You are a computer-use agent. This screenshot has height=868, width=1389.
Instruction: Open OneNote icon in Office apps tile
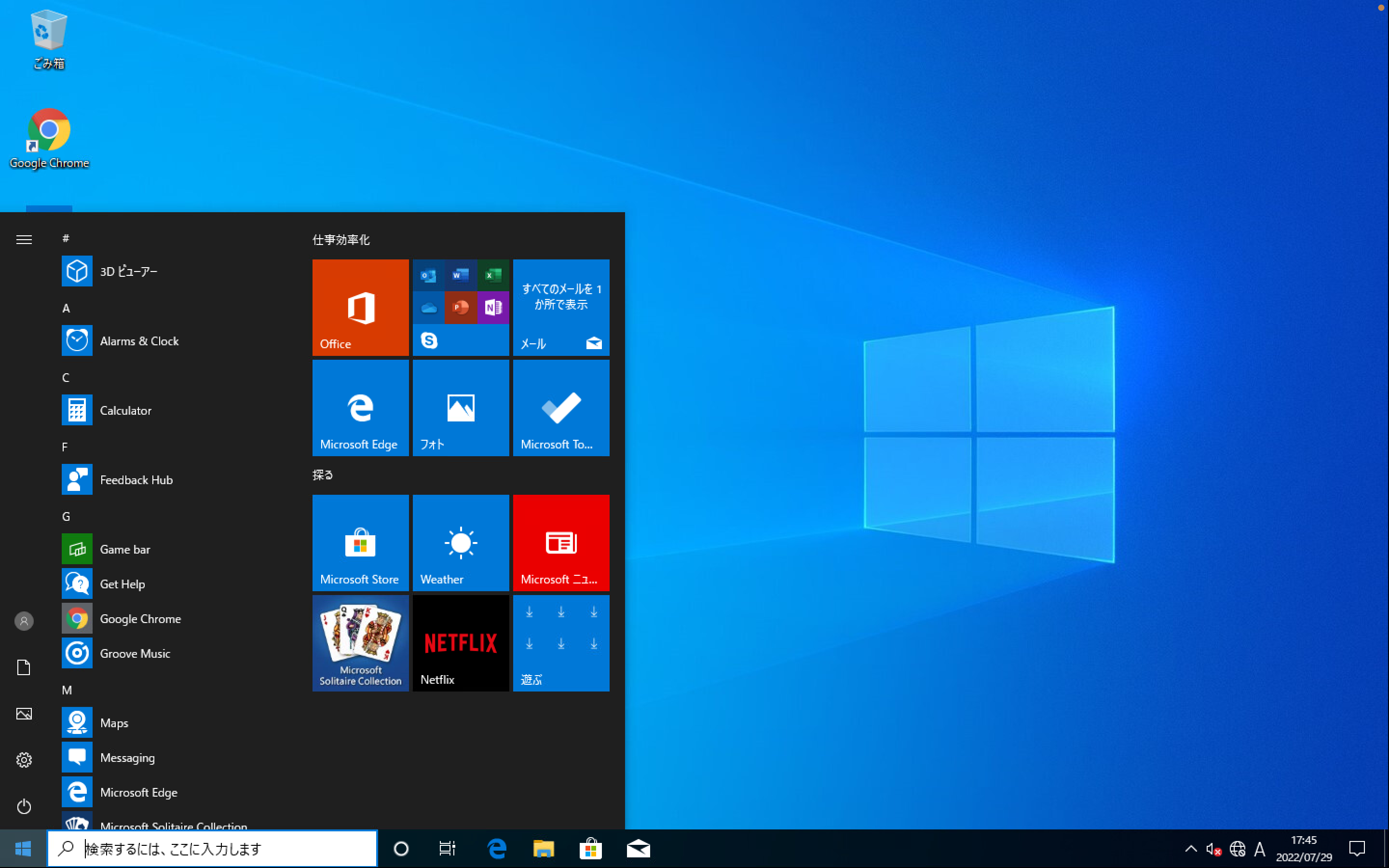[x=493, y=308]
